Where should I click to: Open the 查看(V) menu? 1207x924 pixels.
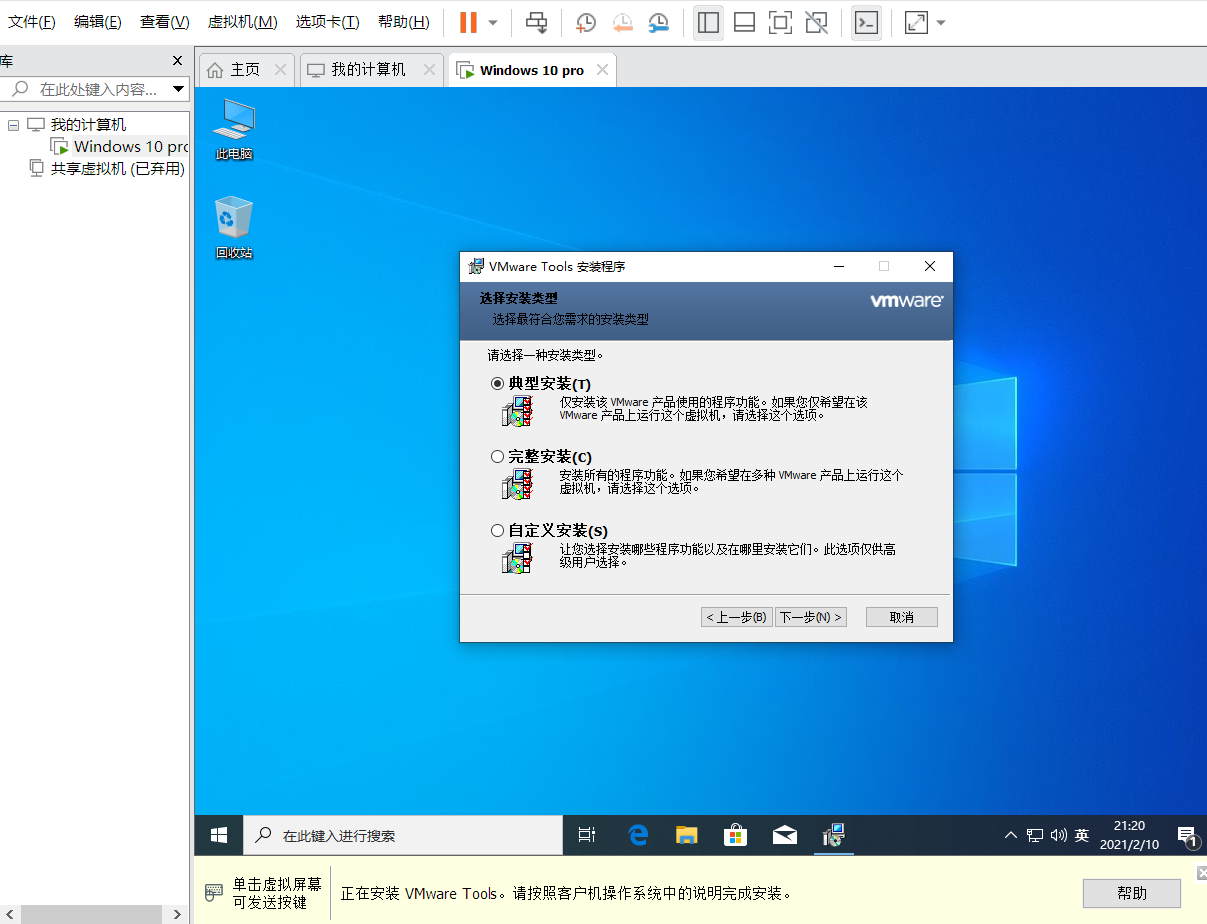click(x=165, y=22)
